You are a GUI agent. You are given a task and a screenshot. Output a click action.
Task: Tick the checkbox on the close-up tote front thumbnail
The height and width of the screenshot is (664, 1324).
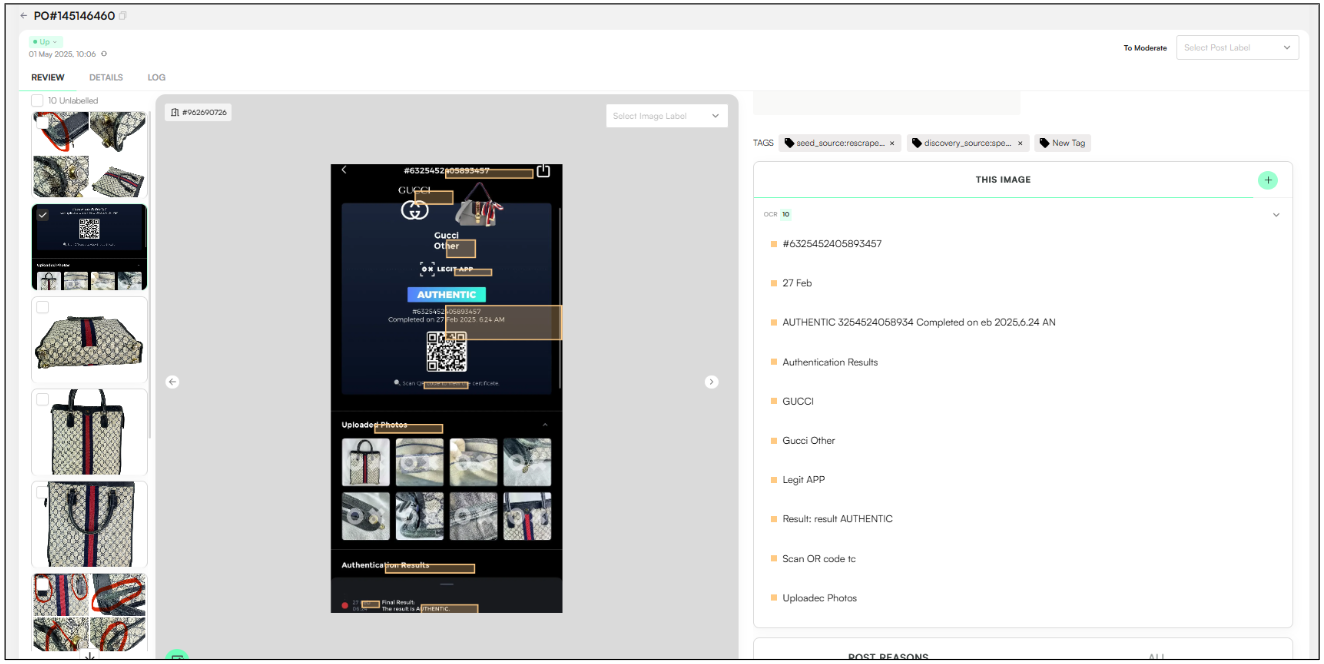[42, 492]
